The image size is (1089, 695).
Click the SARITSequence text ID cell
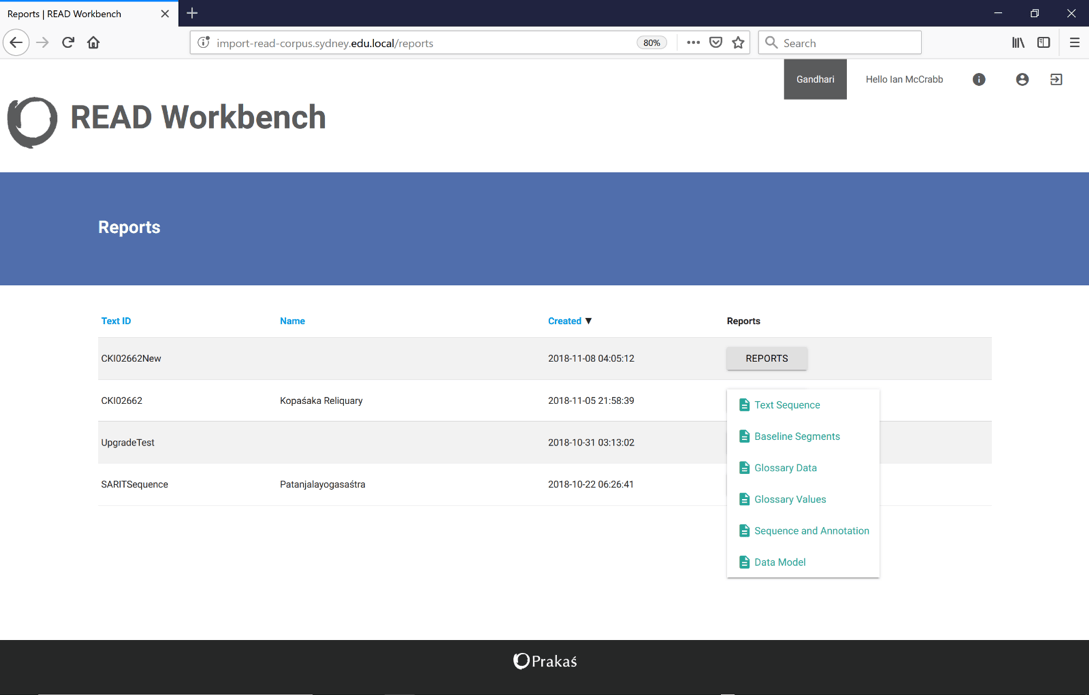tap(135, 485)
